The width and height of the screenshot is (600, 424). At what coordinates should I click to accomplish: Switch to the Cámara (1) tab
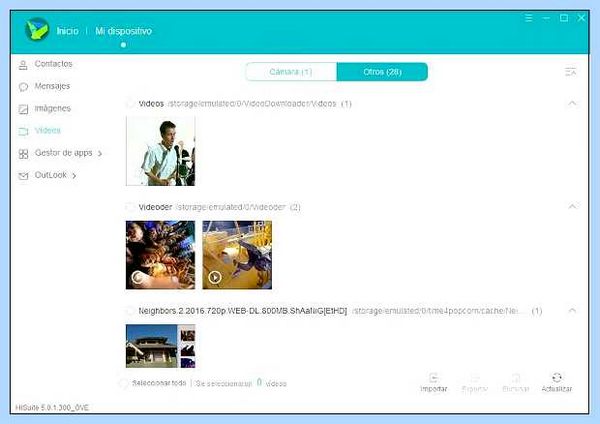[x=291, y=72]
